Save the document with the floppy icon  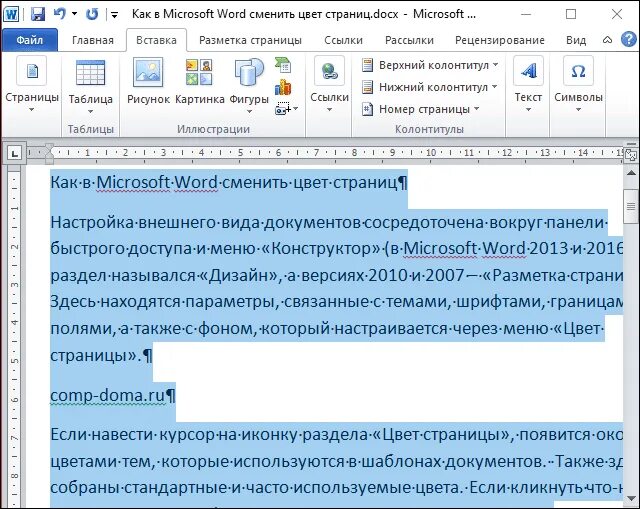pyautogui.click(x=38, y=14)
